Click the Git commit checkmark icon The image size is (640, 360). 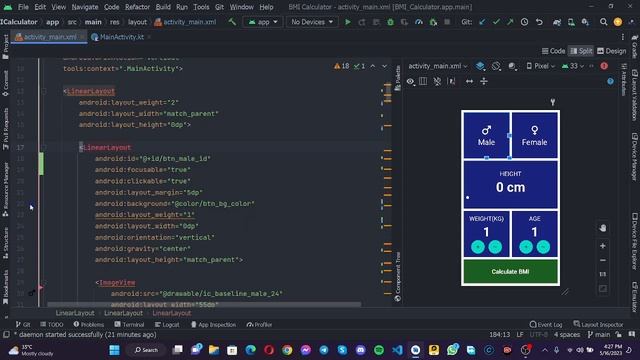point(496,22)
